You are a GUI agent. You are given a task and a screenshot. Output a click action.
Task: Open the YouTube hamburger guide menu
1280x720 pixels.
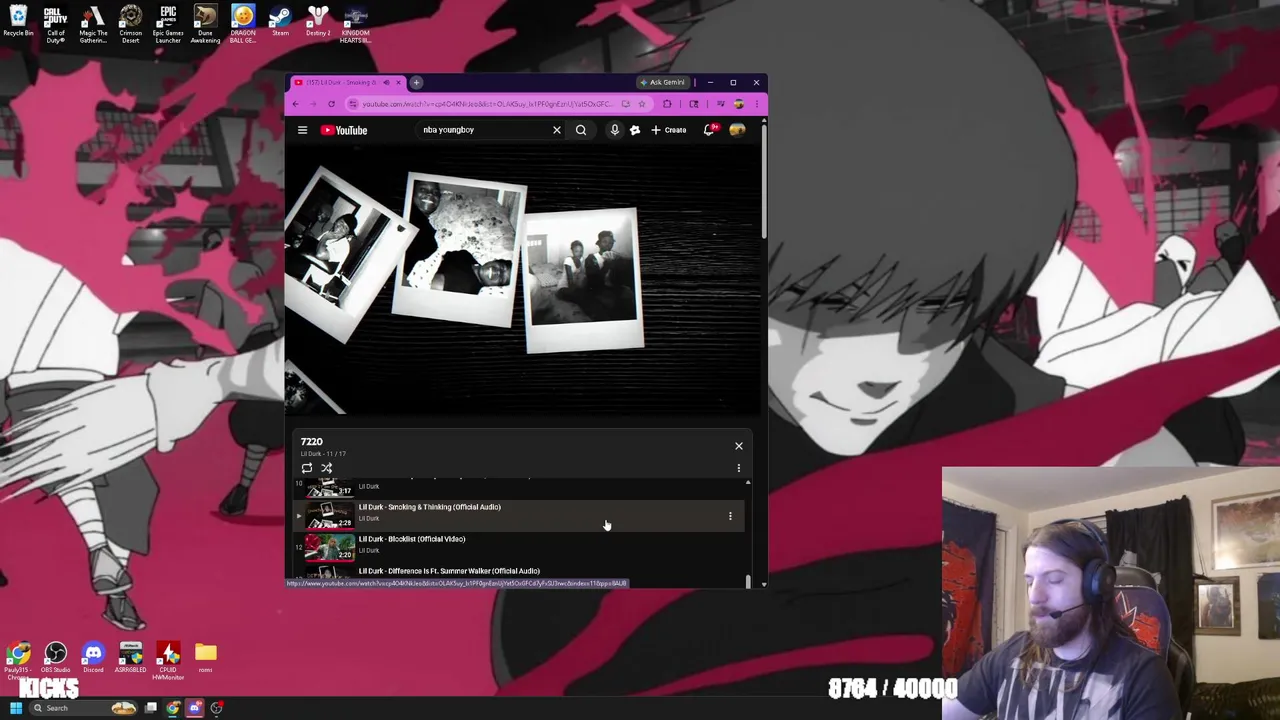[x=302, y=130]
